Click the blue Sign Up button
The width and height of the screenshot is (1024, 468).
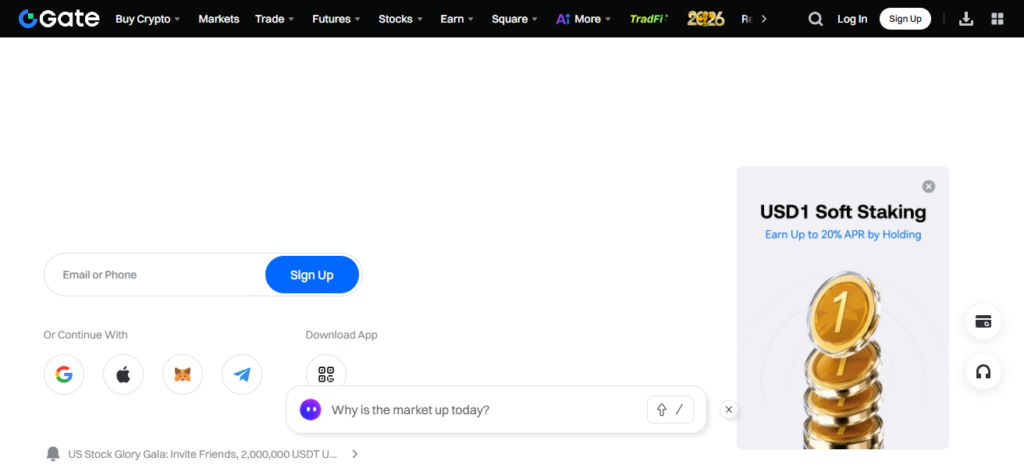tap(312, 275)
